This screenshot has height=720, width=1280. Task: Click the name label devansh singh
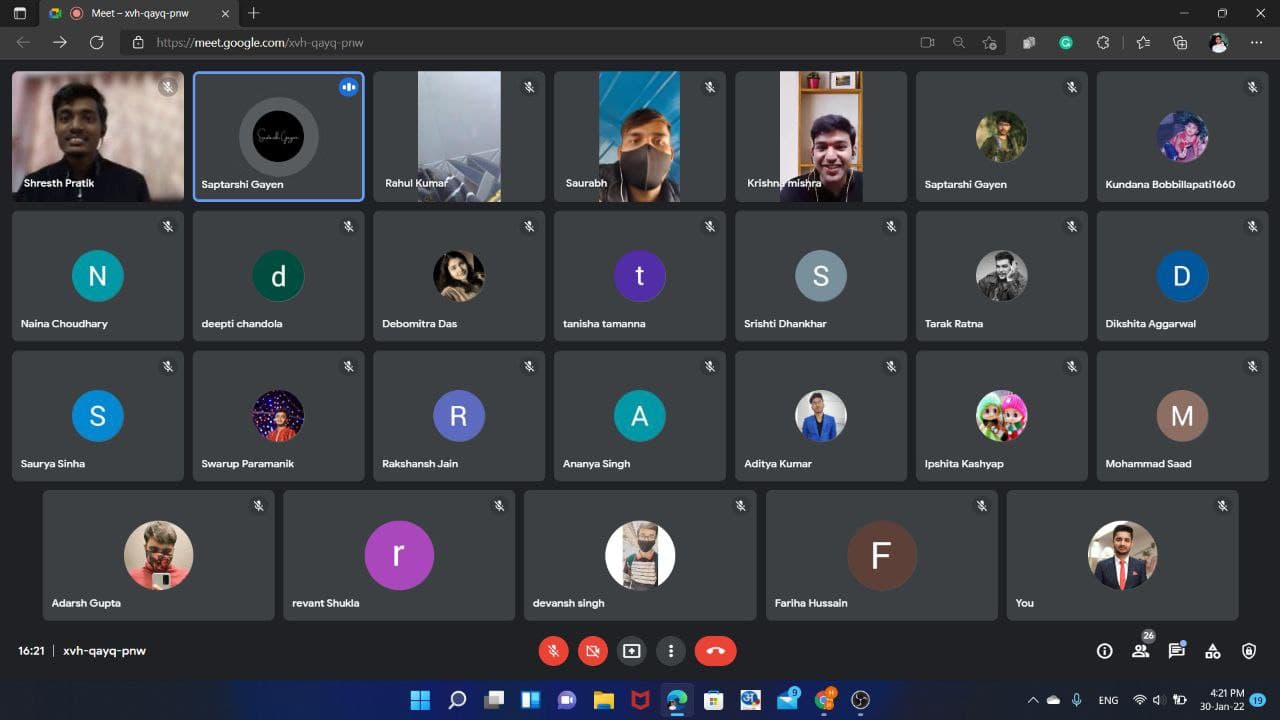[569, 603]
